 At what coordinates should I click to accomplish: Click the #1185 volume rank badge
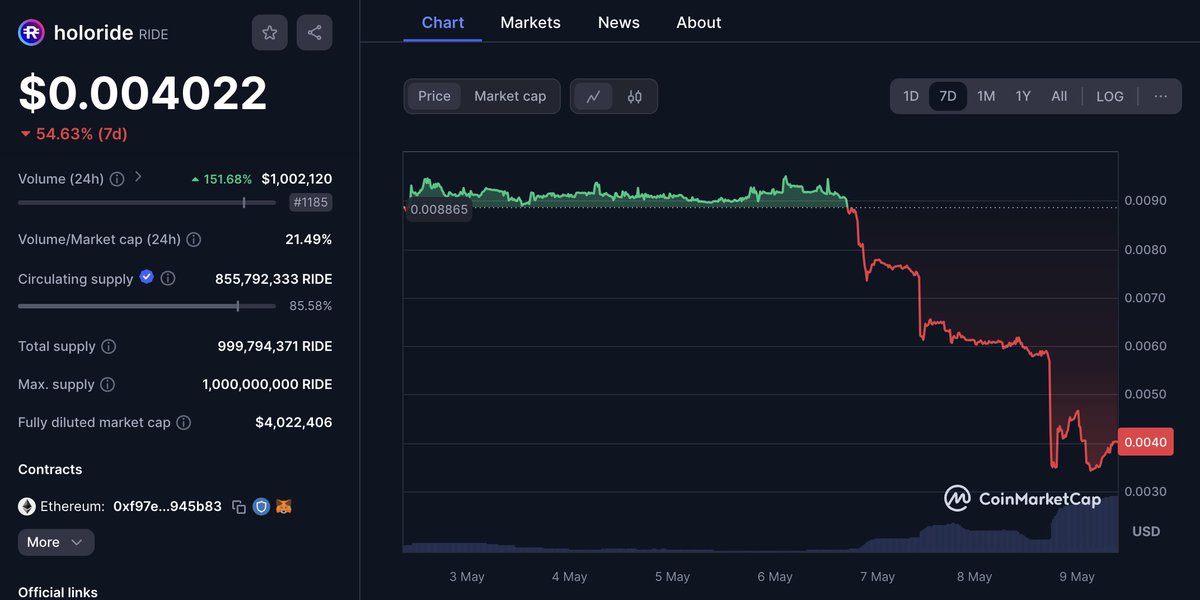pyautogui.click(x=310, y=203)
